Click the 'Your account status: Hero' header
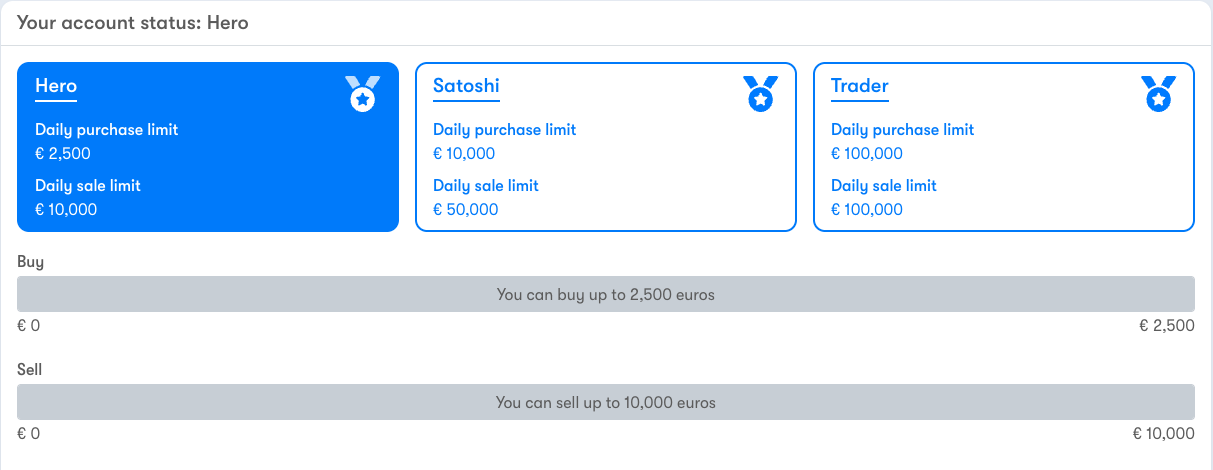 (x=133, y=22)
